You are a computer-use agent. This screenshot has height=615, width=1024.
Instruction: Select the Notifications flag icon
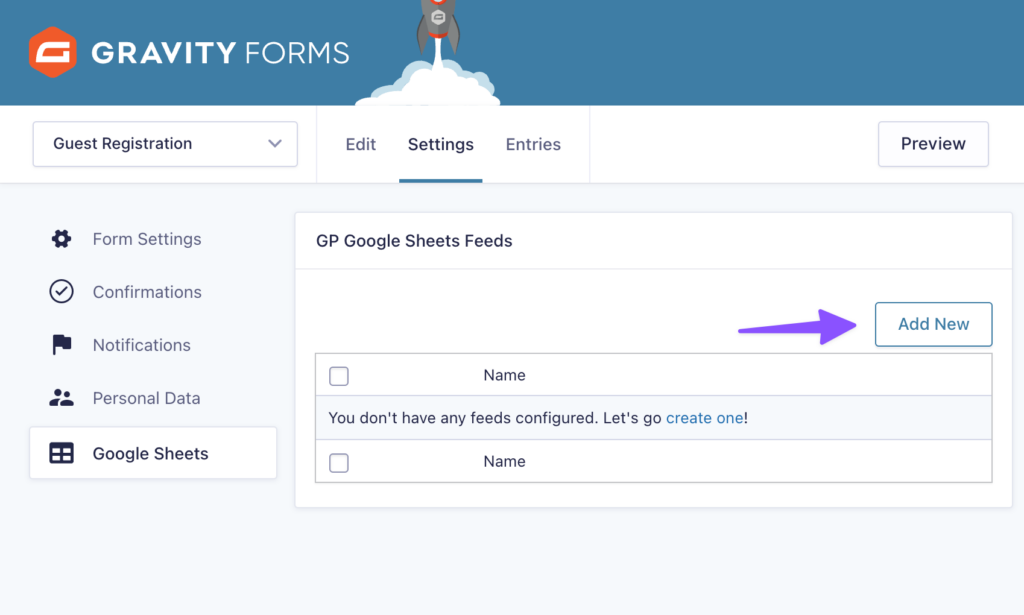(61, 345)
